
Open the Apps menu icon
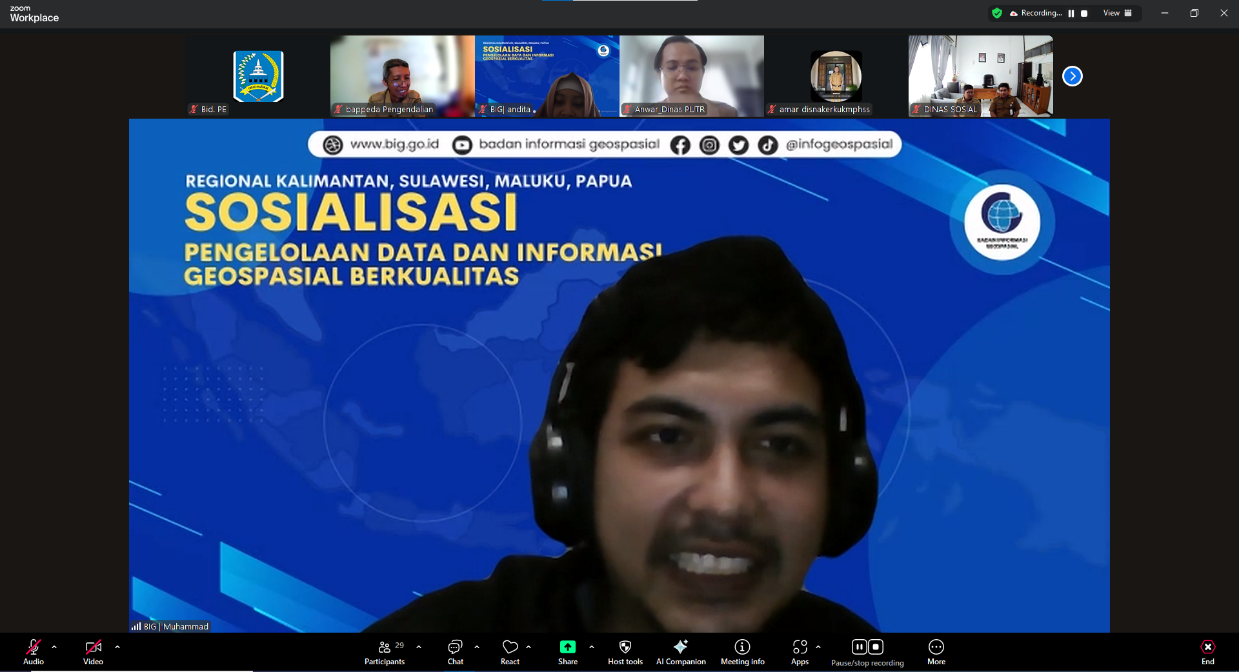click(x=799, y=648)
